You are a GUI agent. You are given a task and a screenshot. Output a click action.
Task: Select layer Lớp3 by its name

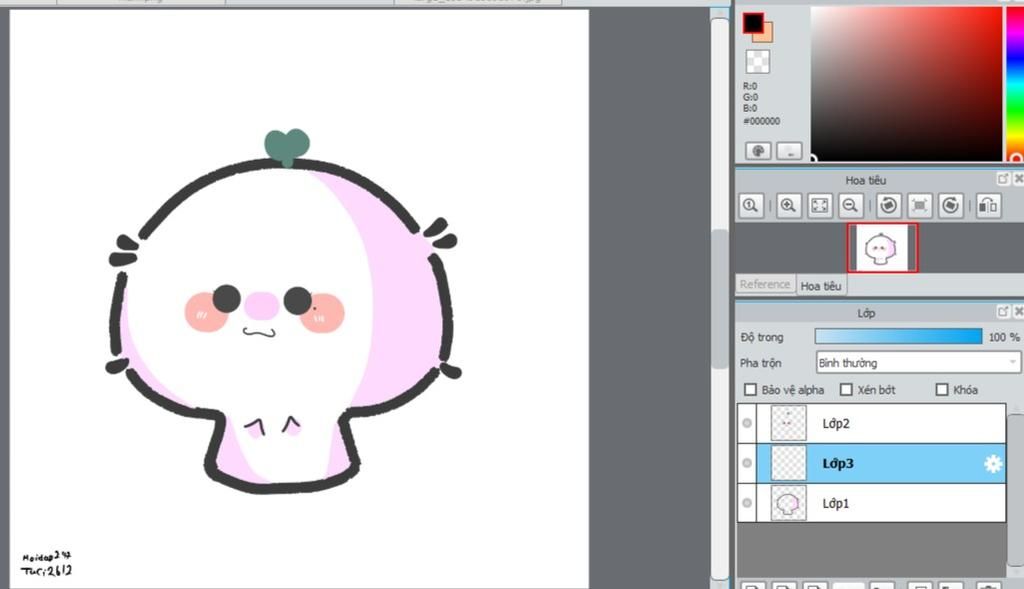(x=838, y=464)
